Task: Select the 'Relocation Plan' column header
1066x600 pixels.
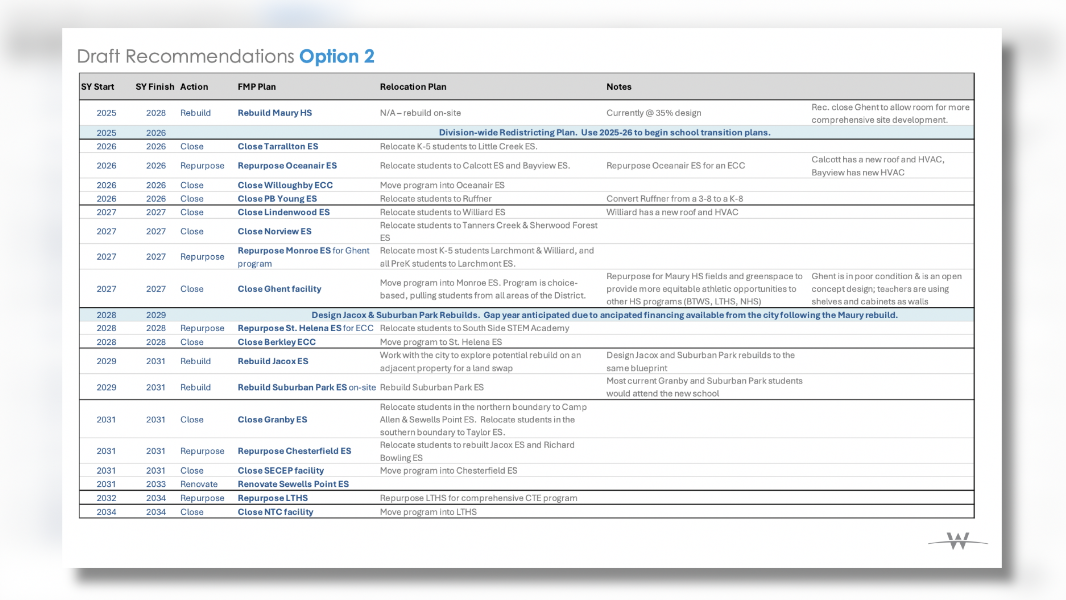Action: click(x=413, y=87)
